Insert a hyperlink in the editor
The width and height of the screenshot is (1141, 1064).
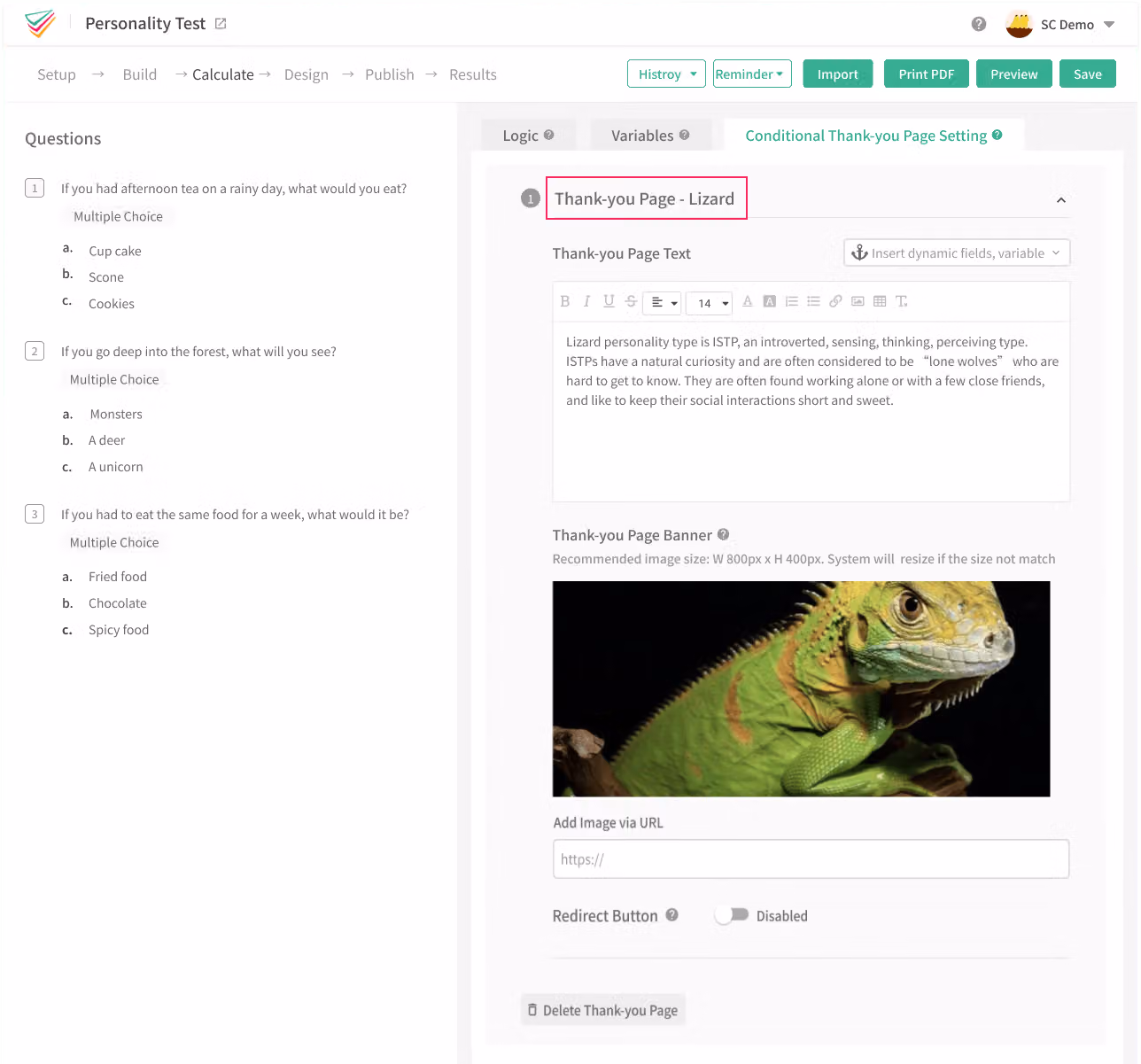(835, 301)
